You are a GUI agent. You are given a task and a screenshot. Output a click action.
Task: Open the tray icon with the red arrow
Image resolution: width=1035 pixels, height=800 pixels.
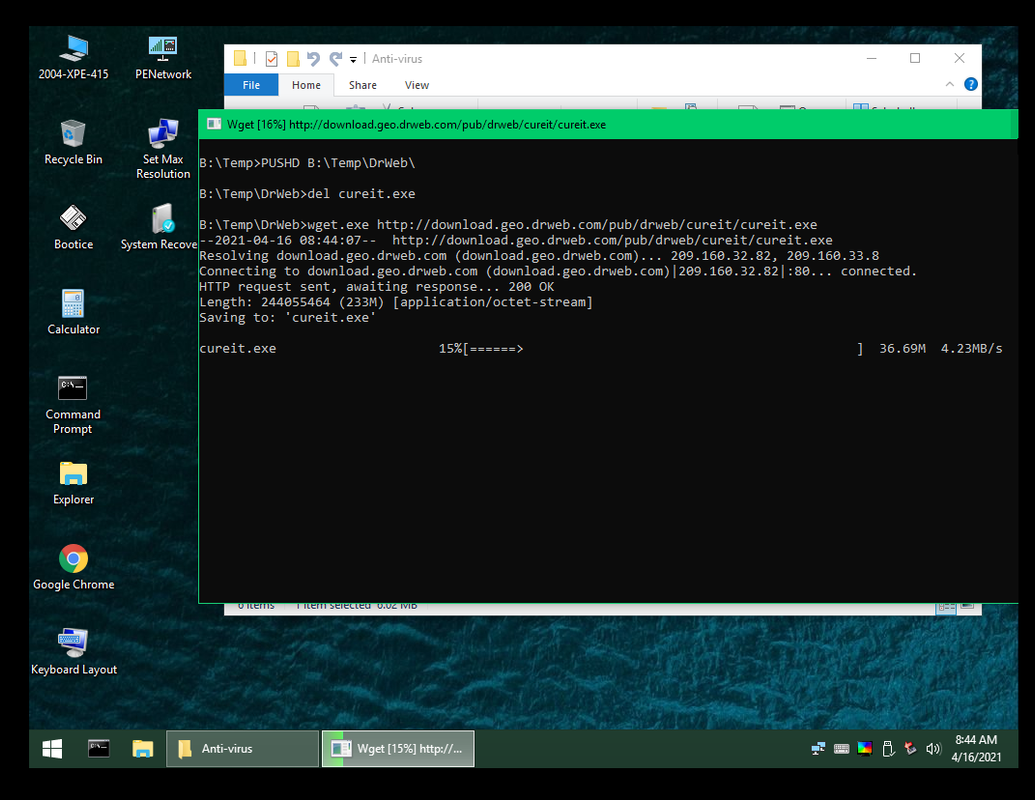[x=911, y=749]
